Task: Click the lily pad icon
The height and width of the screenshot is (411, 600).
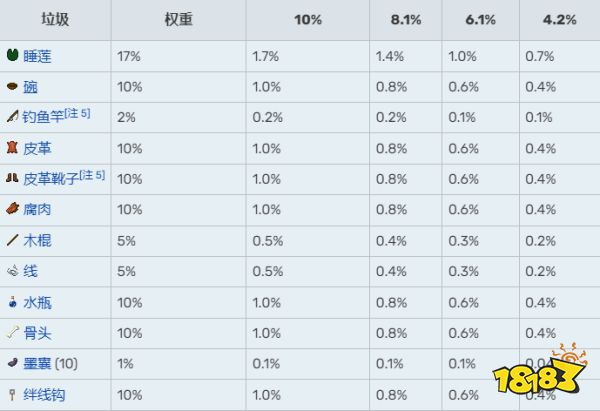Action: (x=13, y=55)
